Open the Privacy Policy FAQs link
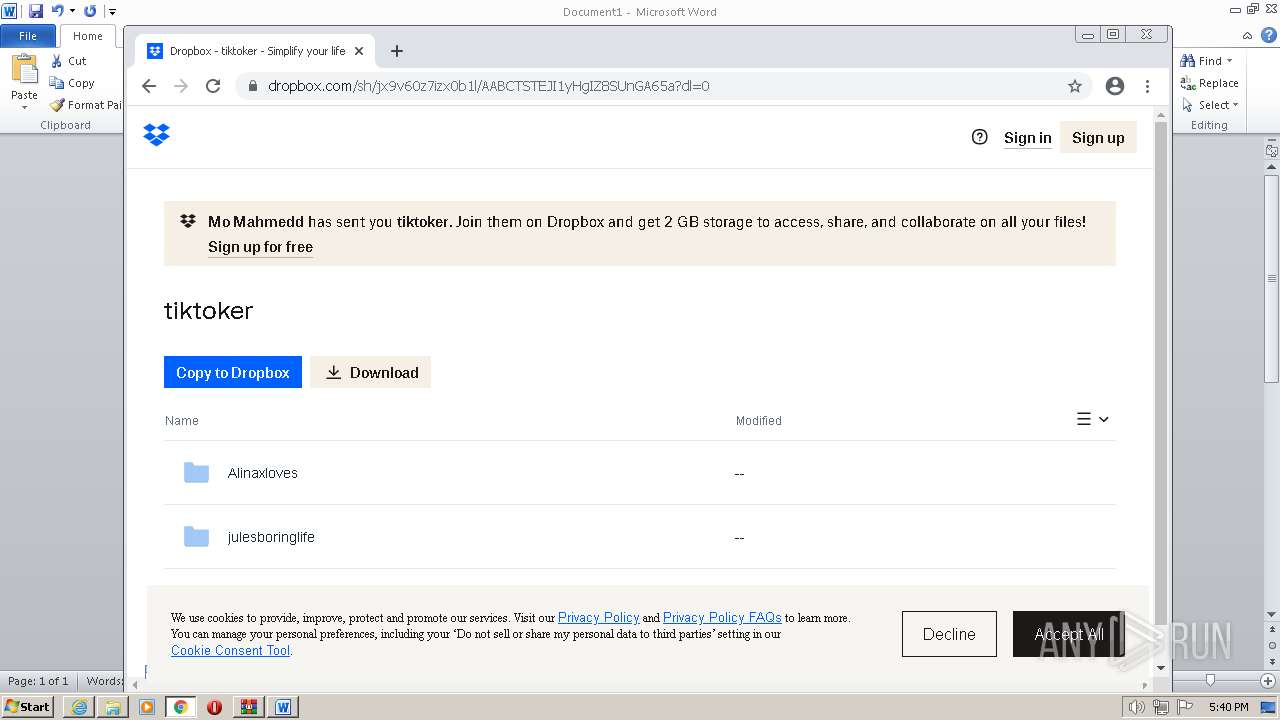Viewport: 1280px width, 720px height. [722, 618]
